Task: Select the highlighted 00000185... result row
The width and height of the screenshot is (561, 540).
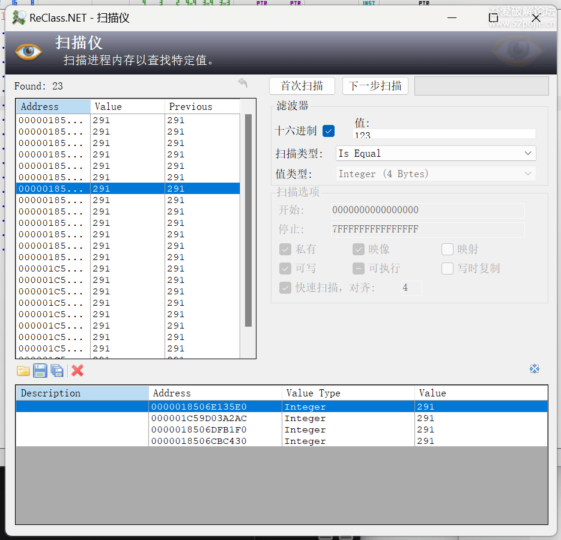Action: point(128,189)
